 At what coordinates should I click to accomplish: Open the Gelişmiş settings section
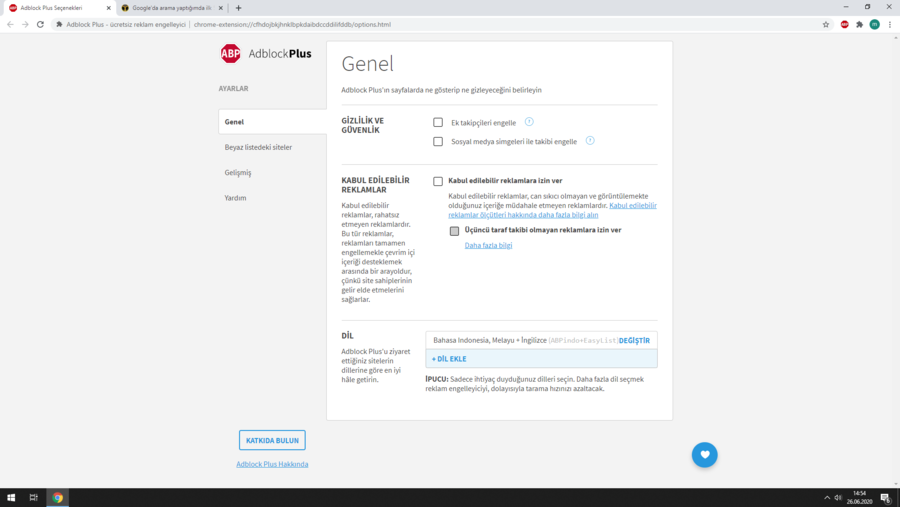point(238,172)
